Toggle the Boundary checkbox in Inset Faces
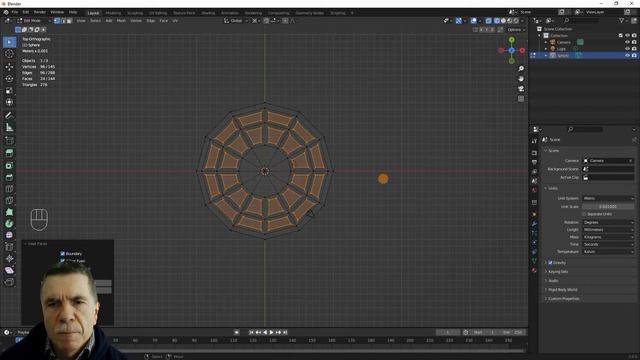 point(62,253)
